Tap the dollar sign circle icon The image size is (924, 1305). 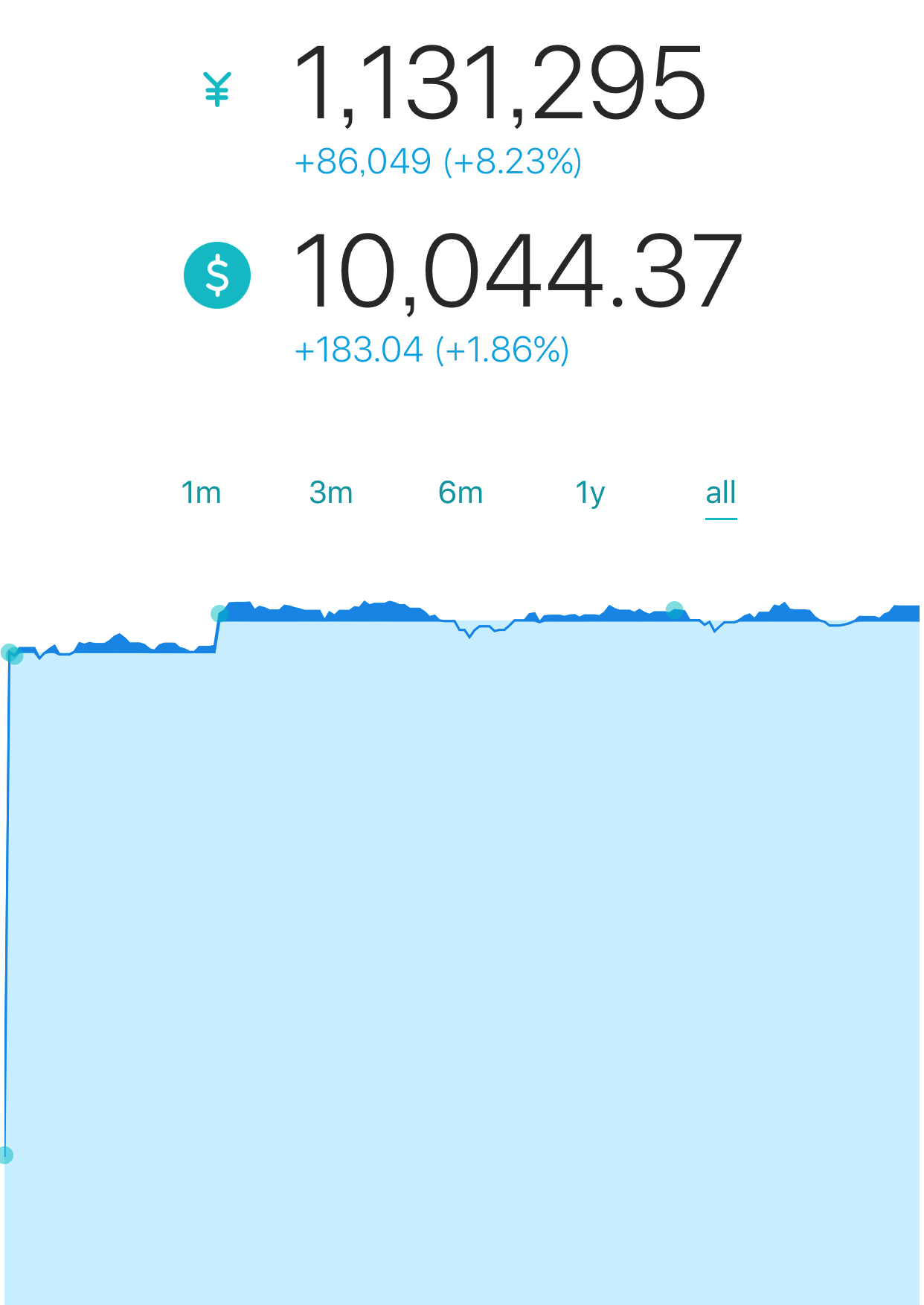click(217, 275)
